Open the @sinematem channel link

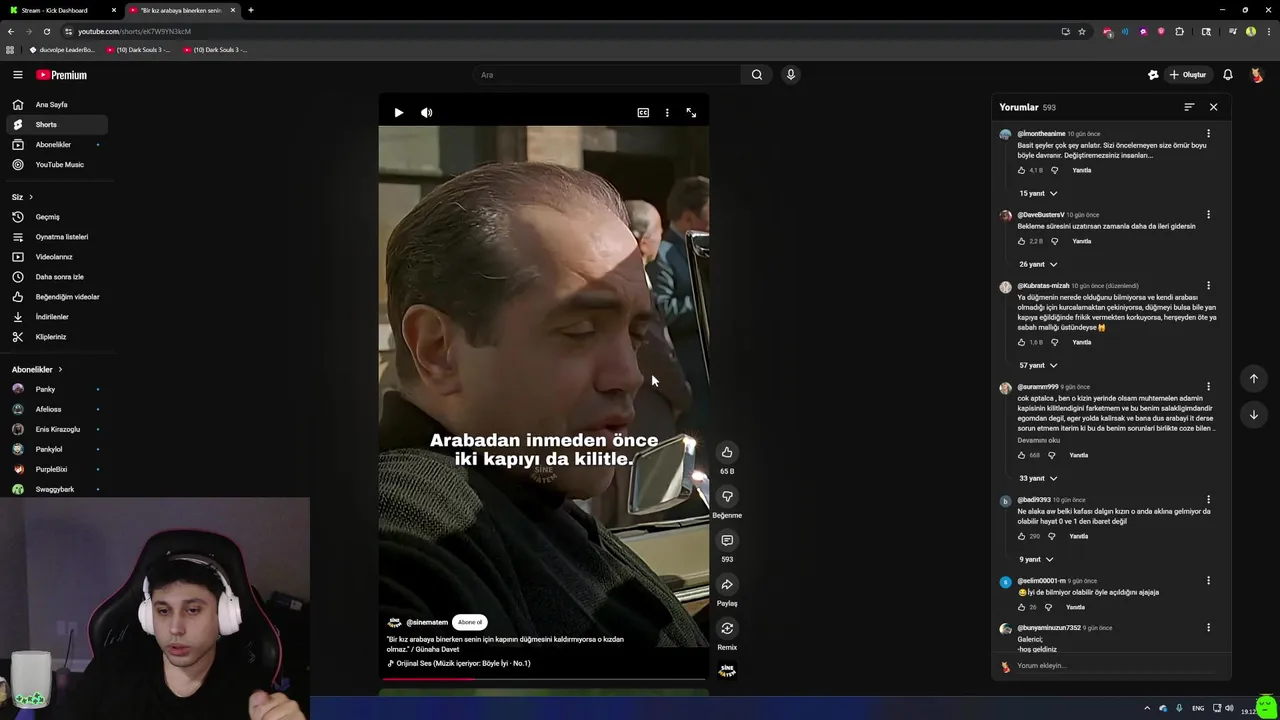coord(427,622)
